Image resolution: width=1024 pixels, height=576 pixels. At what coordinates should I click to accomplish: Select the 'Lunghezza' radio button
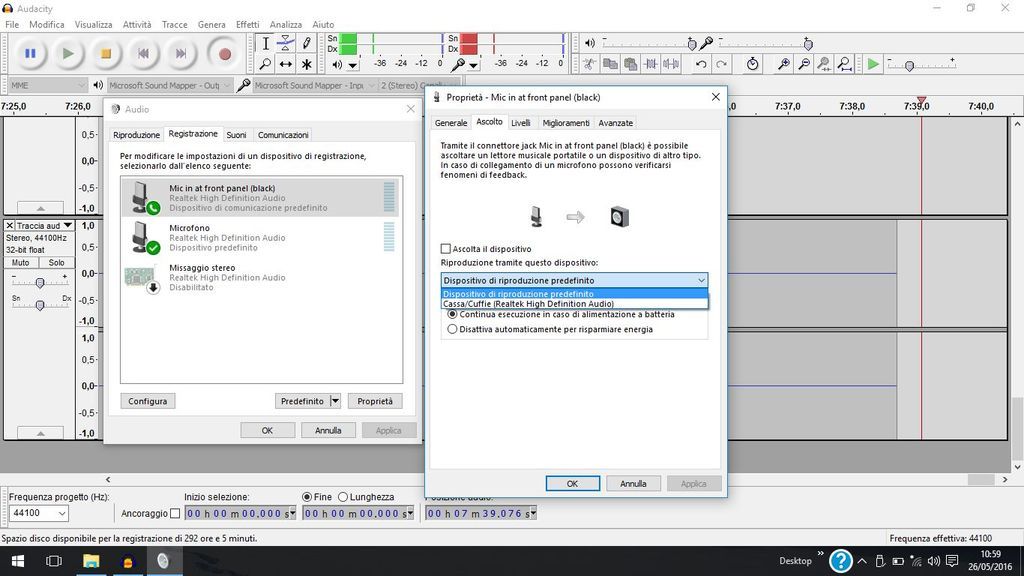343,497
